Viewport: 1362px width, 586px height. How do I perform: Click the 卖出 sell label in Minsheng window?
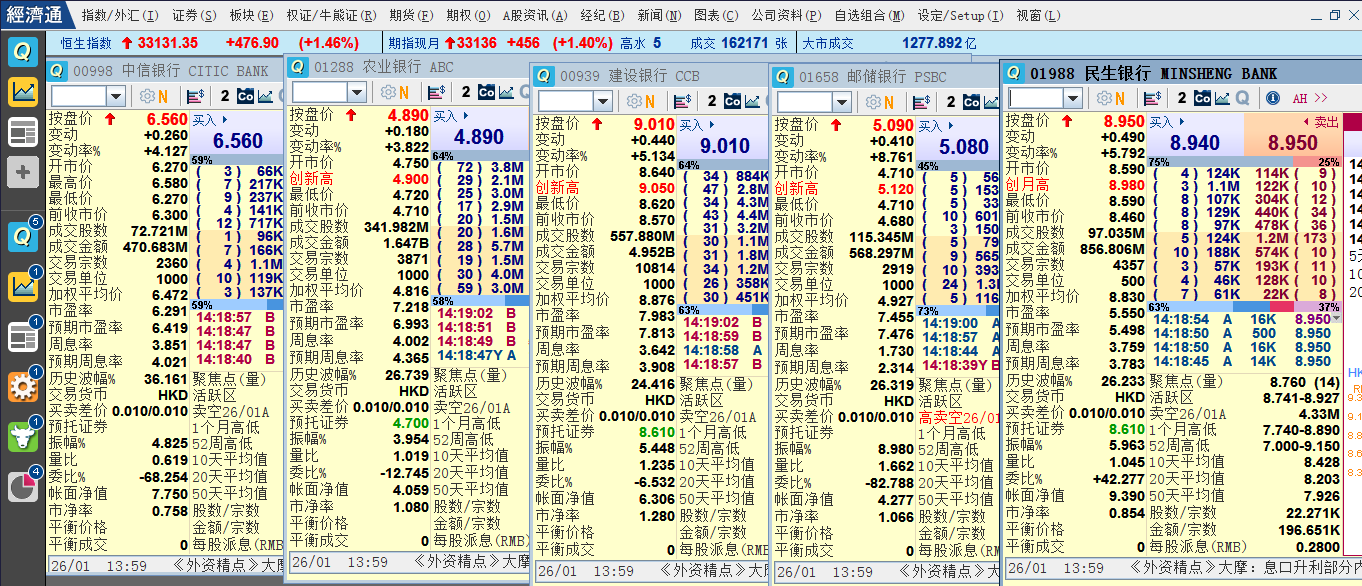click(1325, 122)
